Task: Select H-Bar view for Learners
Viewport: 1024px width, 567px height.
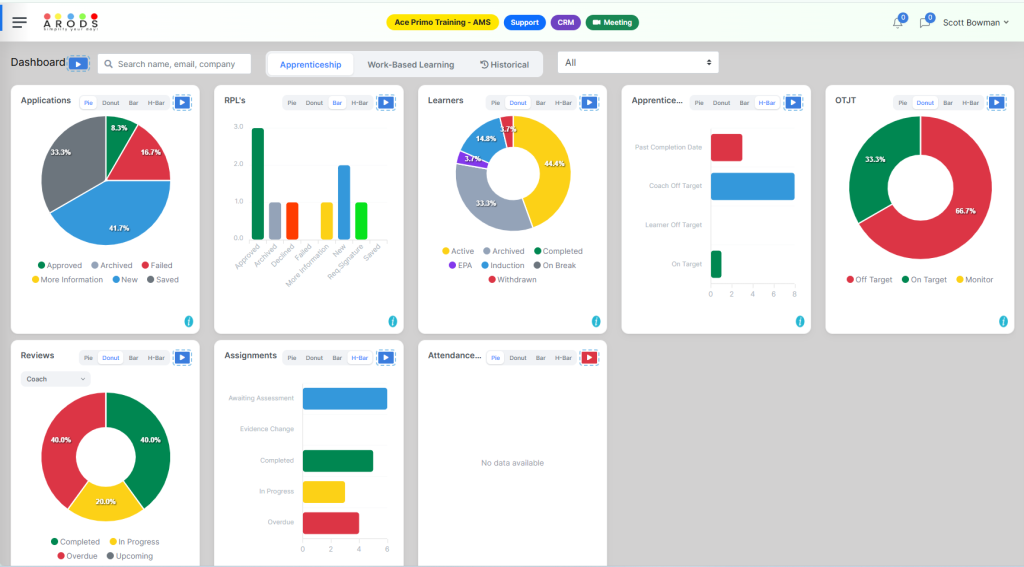Action: click(563, 103)
